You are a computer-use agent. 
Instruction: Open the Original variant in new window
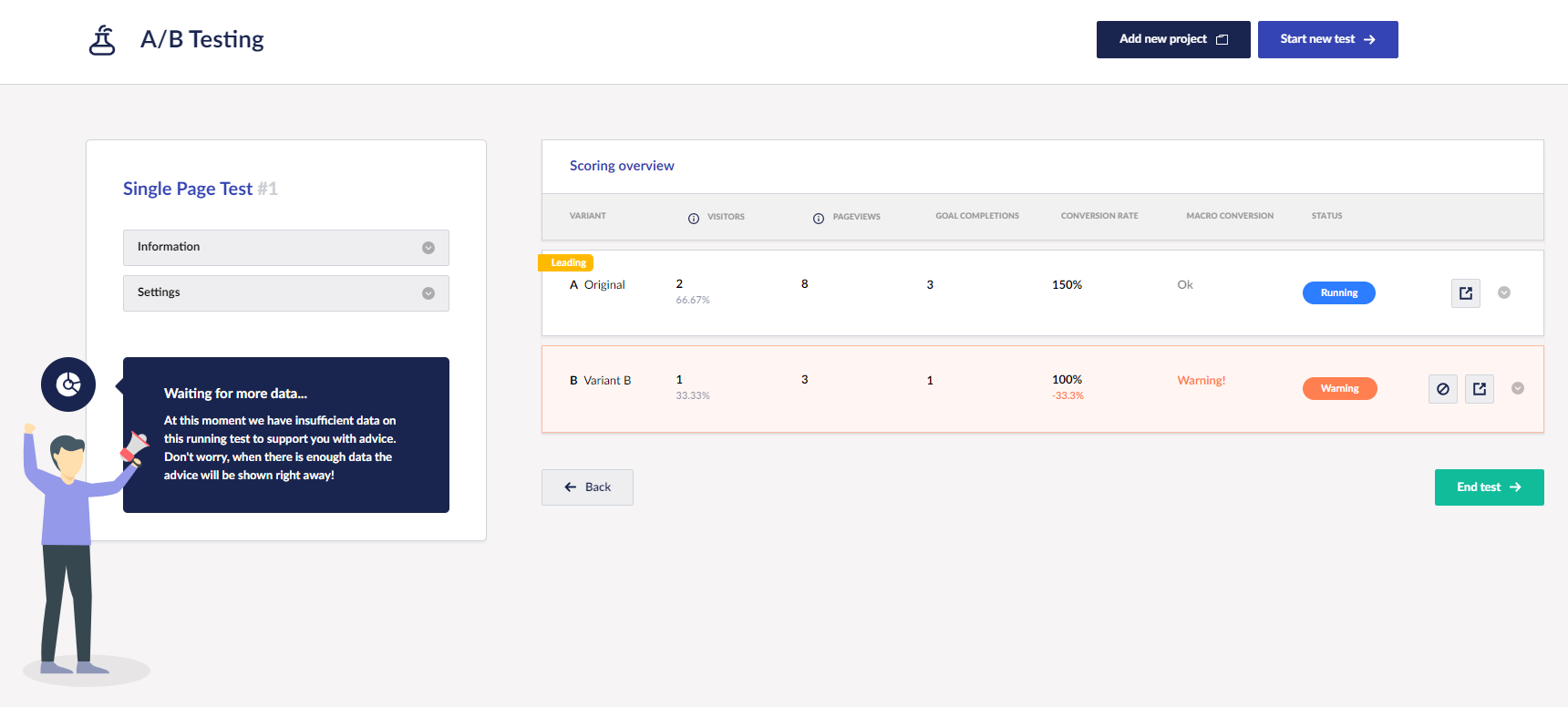[x=1465, y=293]
